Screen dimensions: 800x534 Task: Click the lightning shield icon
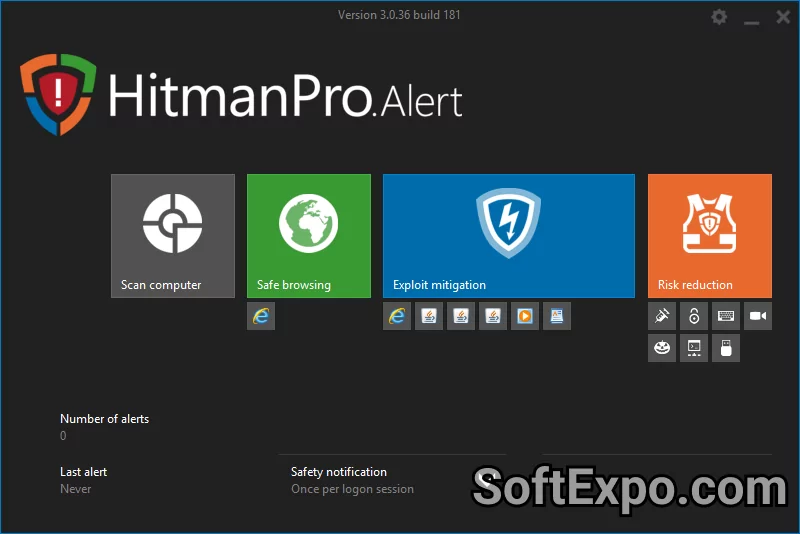click(508, 222)
